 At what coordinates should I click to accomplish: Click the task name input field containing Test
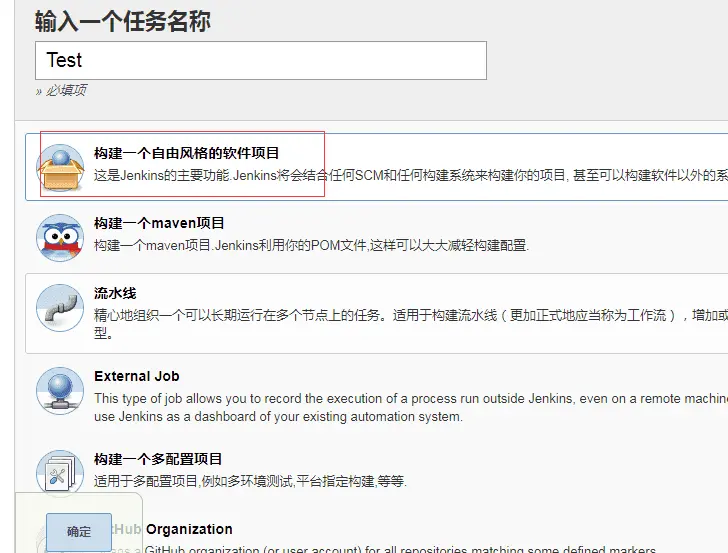(x=260, y=60)
